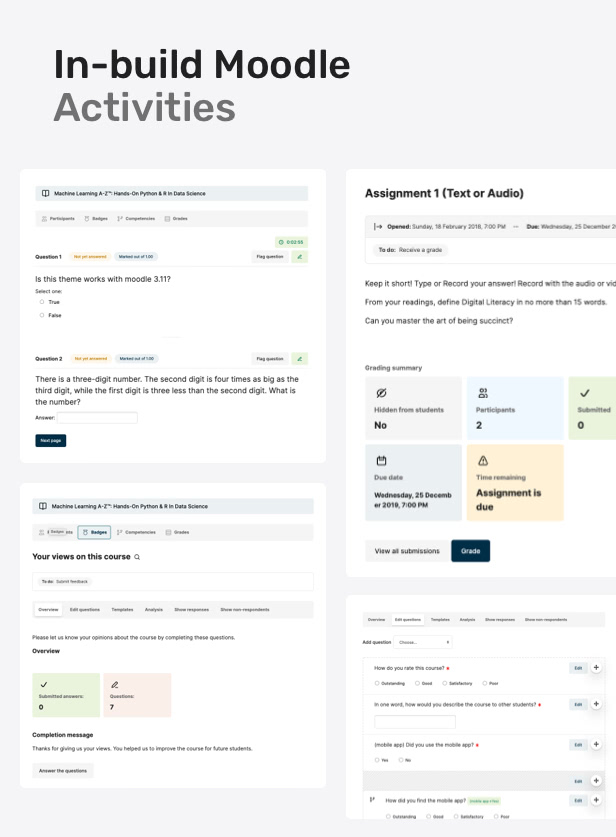Open Show responses tab in the feedback overview panel
This screenshot has width=616, height=837.
(192, 610)
